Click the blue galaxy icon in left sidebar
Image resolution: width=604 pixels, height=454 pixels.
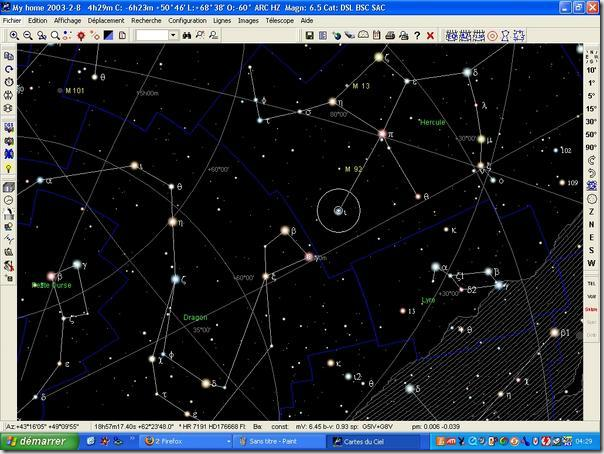8,154
